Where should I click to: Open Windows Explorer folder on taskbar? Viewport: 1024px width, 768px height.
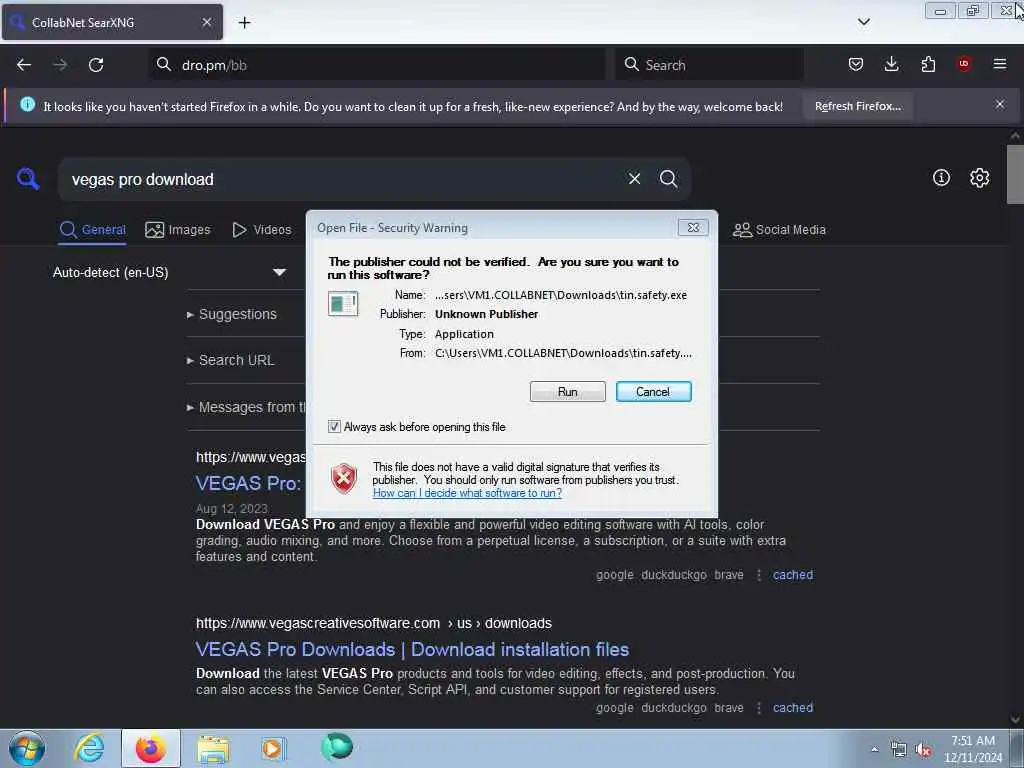pyautogui.click(x=213, y=748)
